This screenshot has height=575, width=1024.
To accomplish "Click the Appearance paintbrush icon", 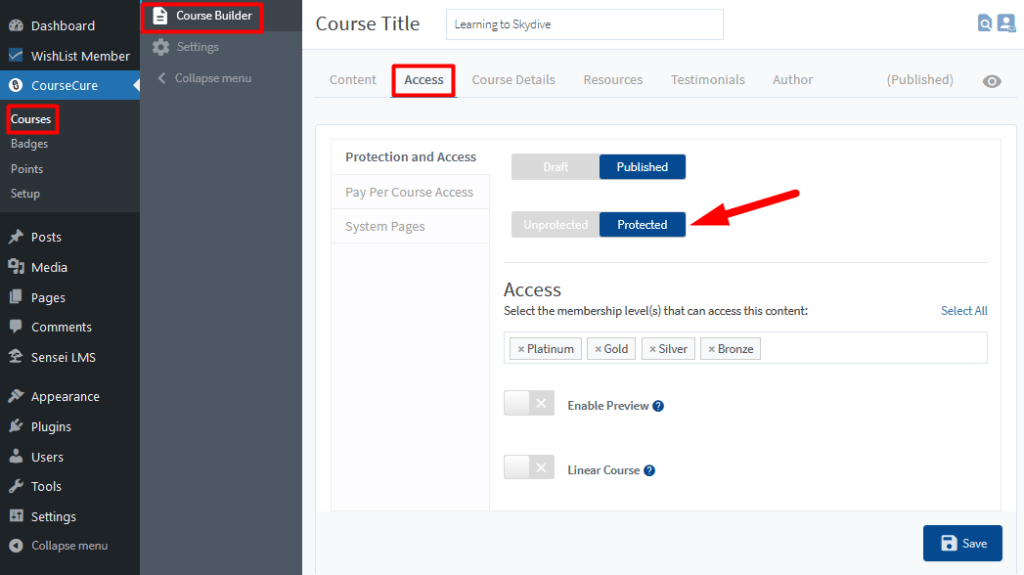I will pyautogui.click(x=16, y=396).
